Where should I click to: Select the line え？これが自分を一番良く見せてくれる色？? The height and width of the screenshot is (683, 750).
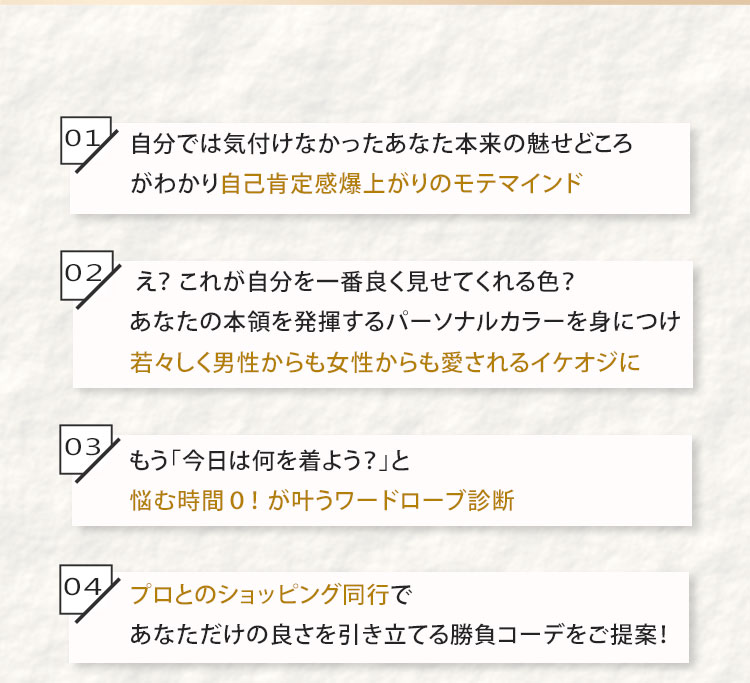coord(355,282)
